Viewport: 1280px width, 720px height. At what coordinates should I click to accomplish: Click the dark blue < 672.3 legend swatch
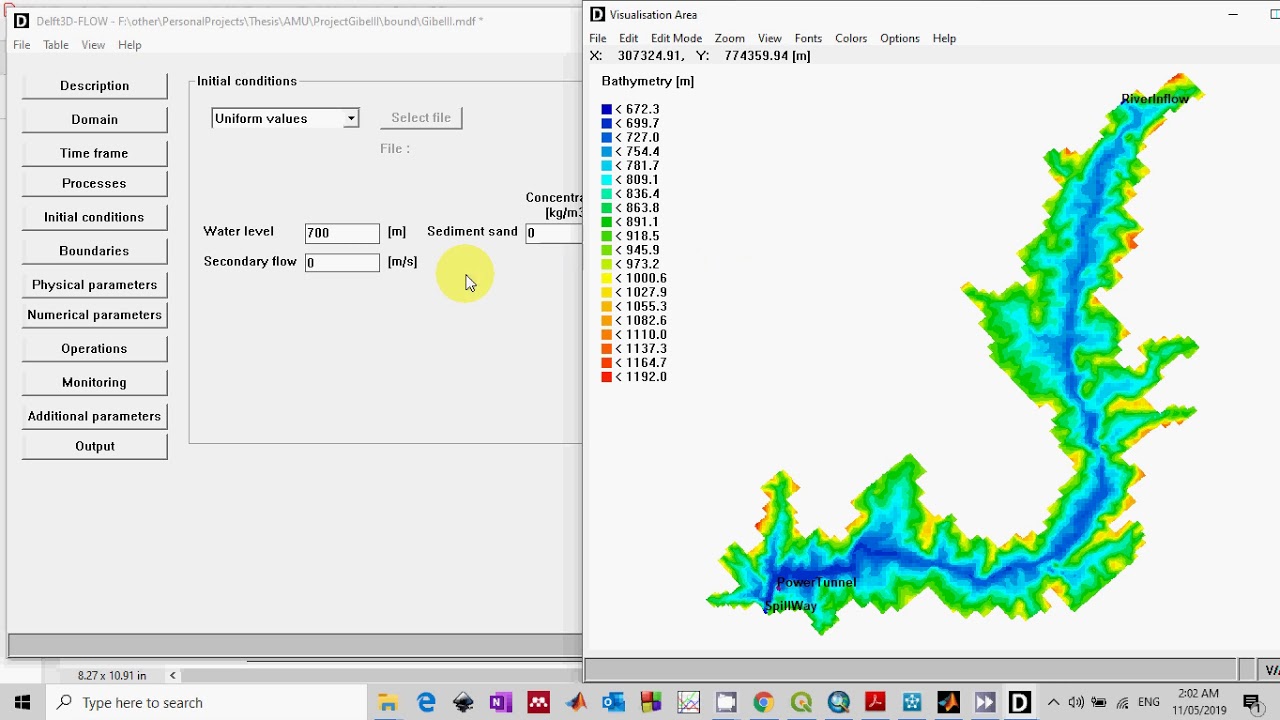606,109
